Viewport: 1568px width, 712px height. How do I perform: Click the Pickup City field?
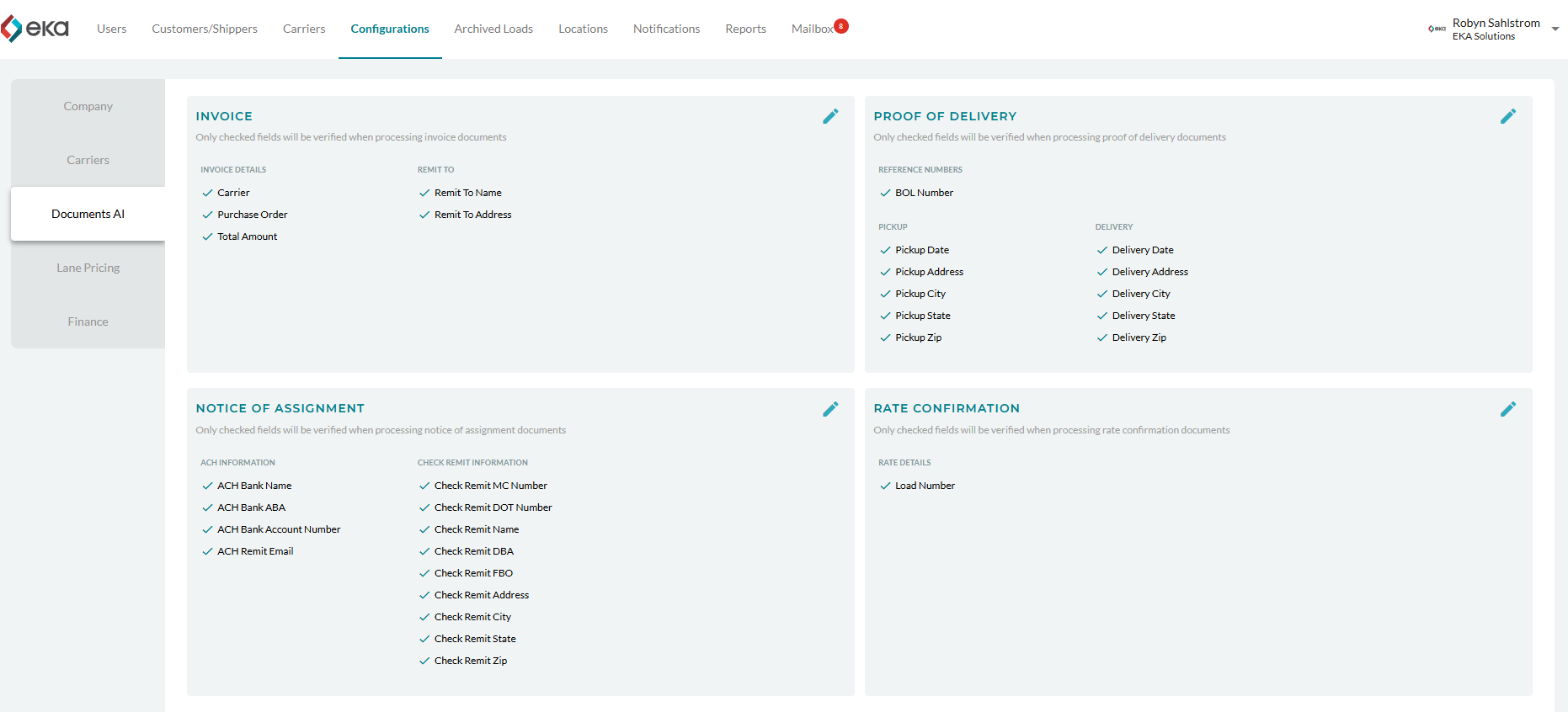tap(912, 294)
